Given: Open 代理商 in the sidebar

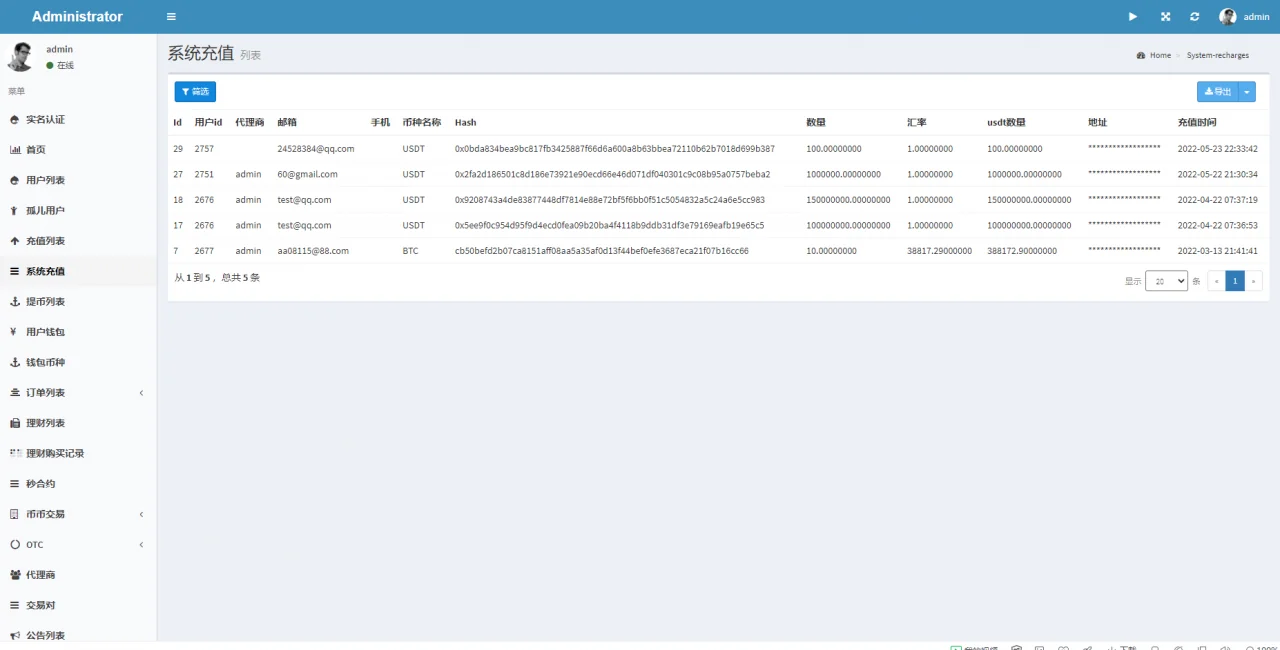Looking at the screenshot, I should click(40, 575).
